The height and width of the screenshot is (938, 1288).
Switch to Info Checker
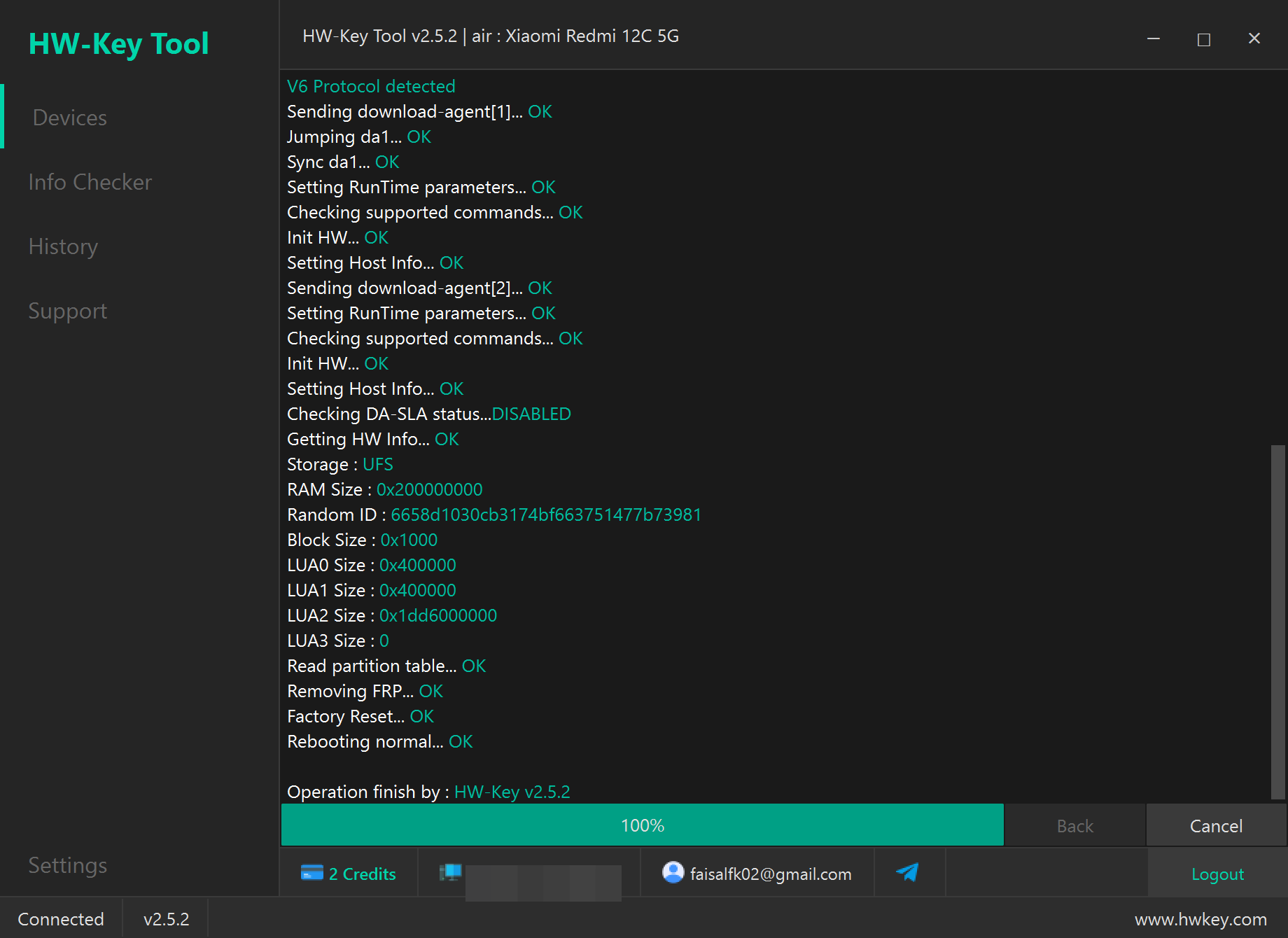click(90, 181)
